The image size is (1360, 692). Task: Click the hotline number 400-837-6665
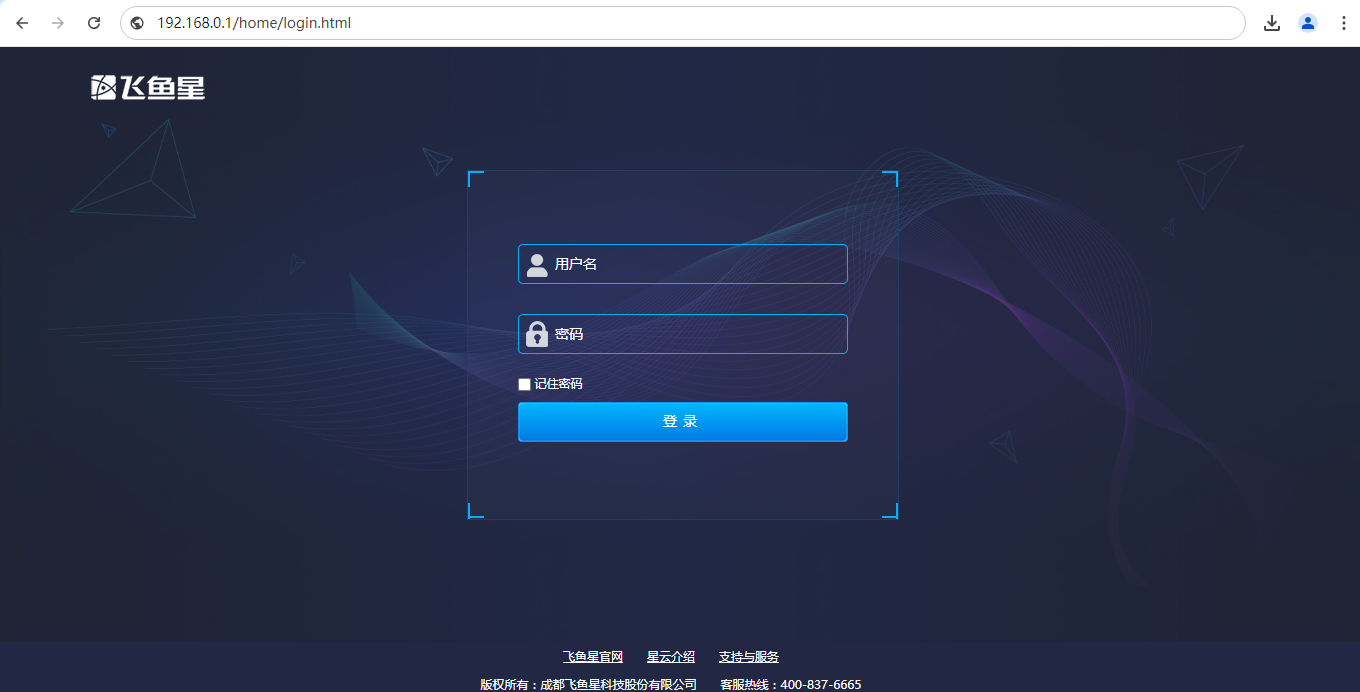point(820,685)
